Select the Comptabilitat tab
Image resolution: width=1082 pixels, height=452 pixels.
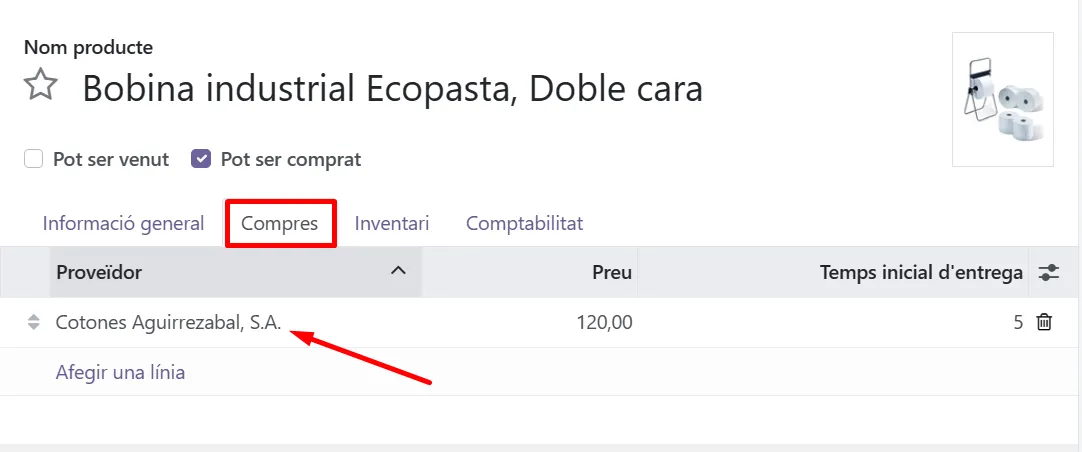(524, 223)
